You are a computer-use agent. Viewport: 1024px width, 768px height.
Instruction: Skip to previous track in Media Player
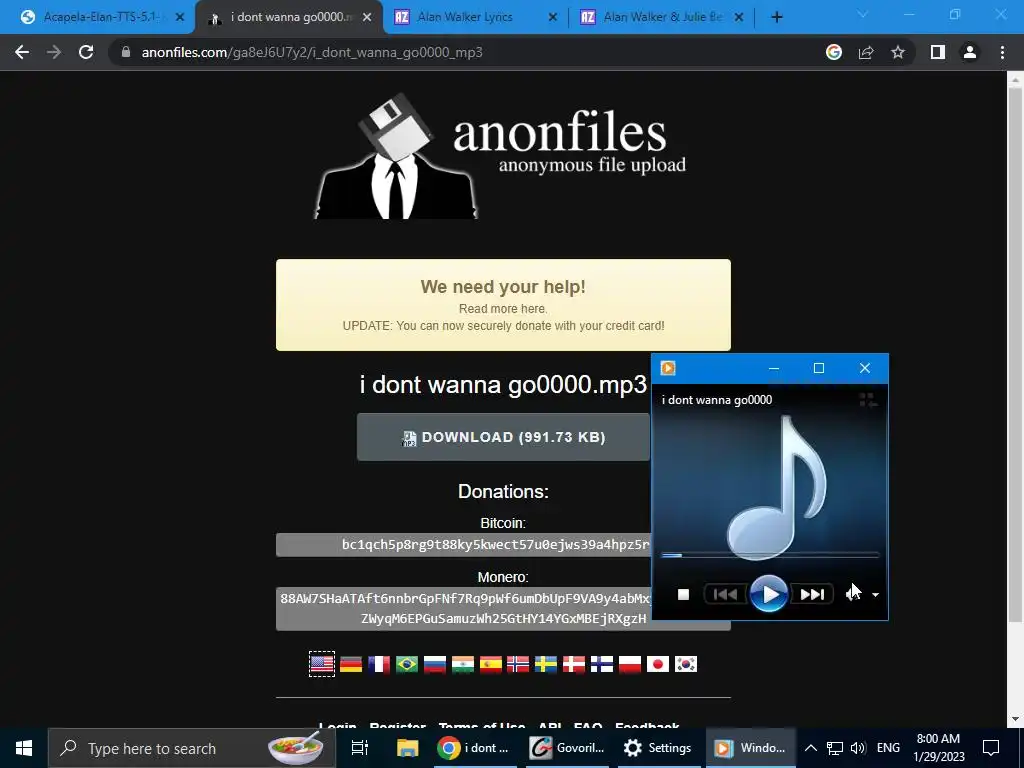click(x=725, y=594)
